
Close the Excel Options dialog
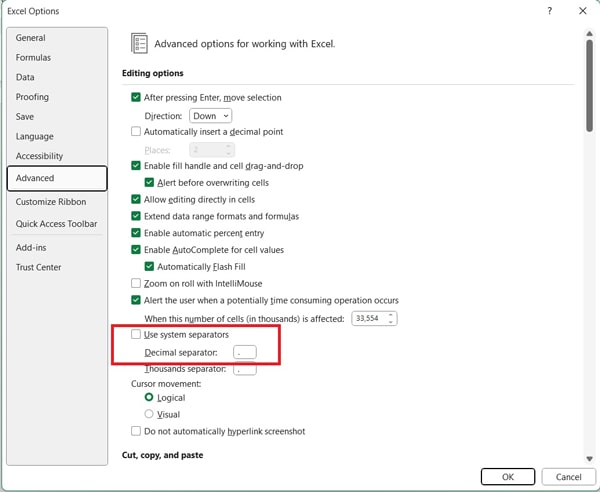click(582, 11)
